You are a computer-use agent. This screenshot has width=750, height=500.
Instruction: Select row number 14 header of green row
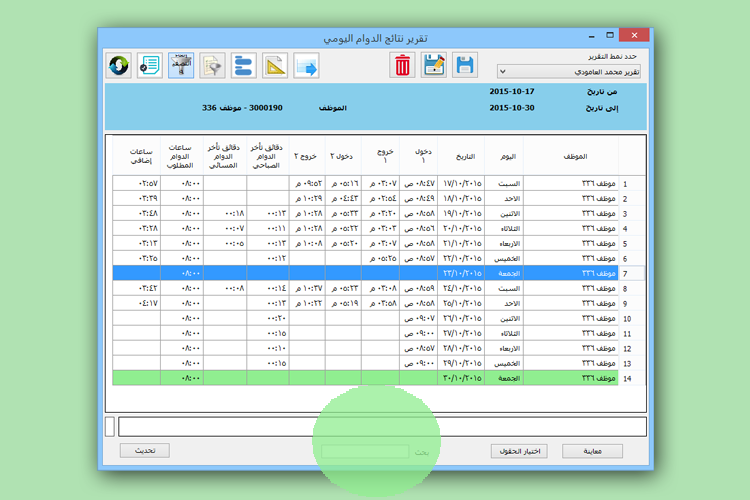pos(632,378)
